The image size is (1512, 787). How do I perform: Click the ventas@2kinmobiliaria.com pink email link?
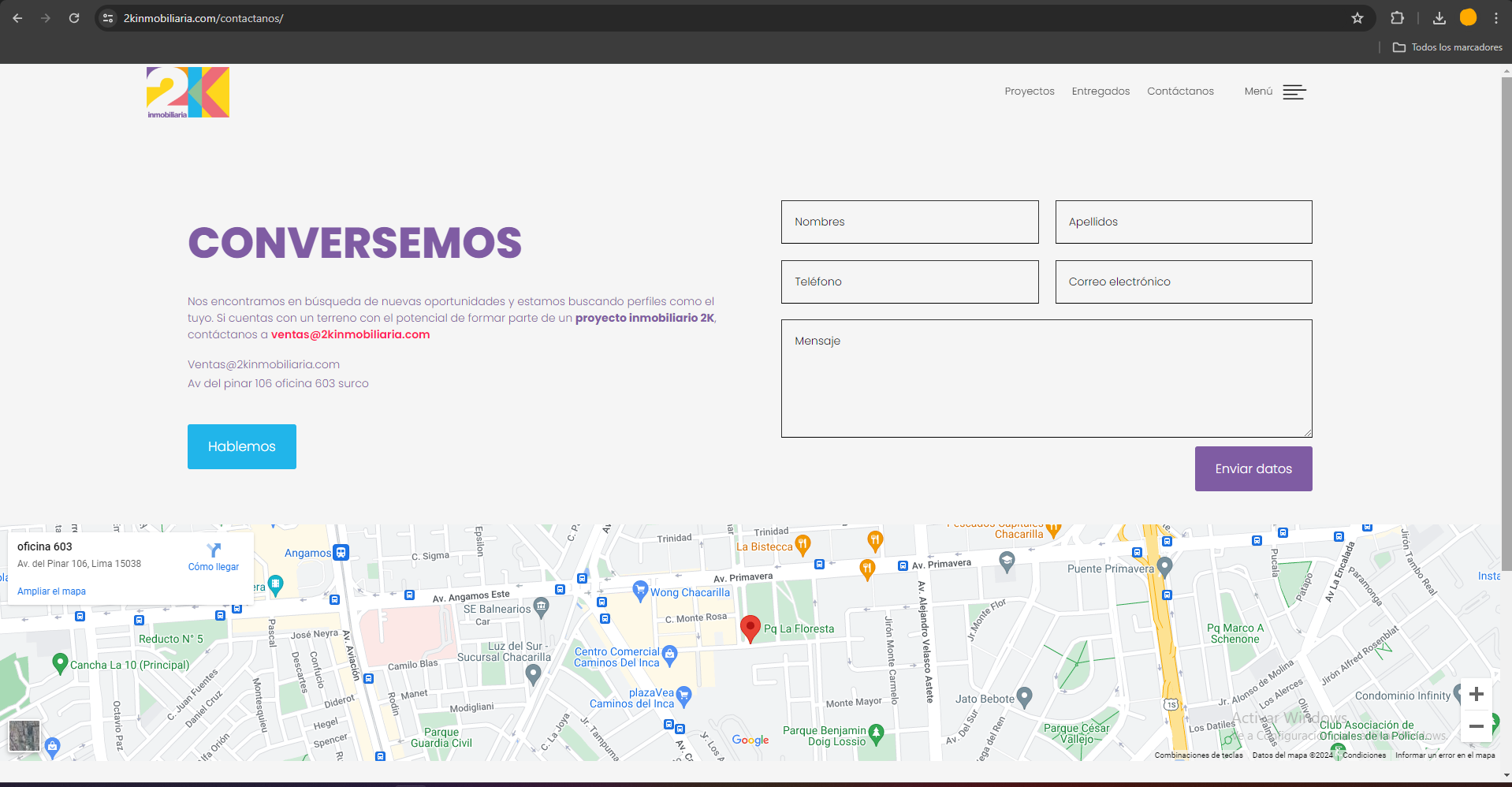click(351, 334)
